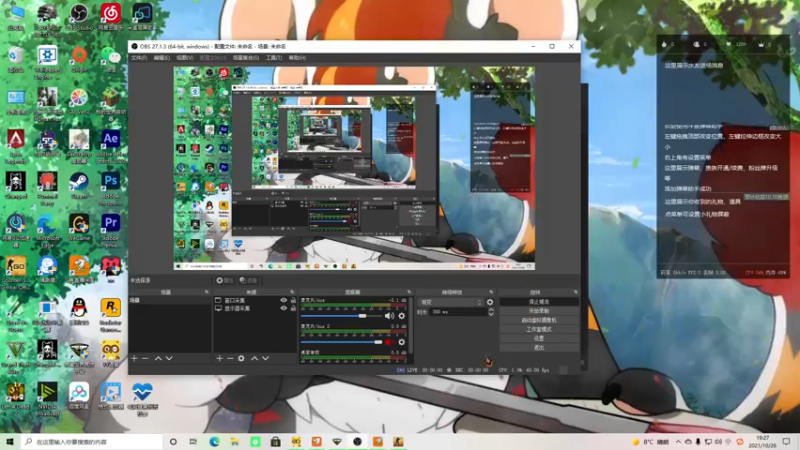Unmute the red Mic/Aux 2 speaker icon
800x450 pixels.
(x=388, y=342)
